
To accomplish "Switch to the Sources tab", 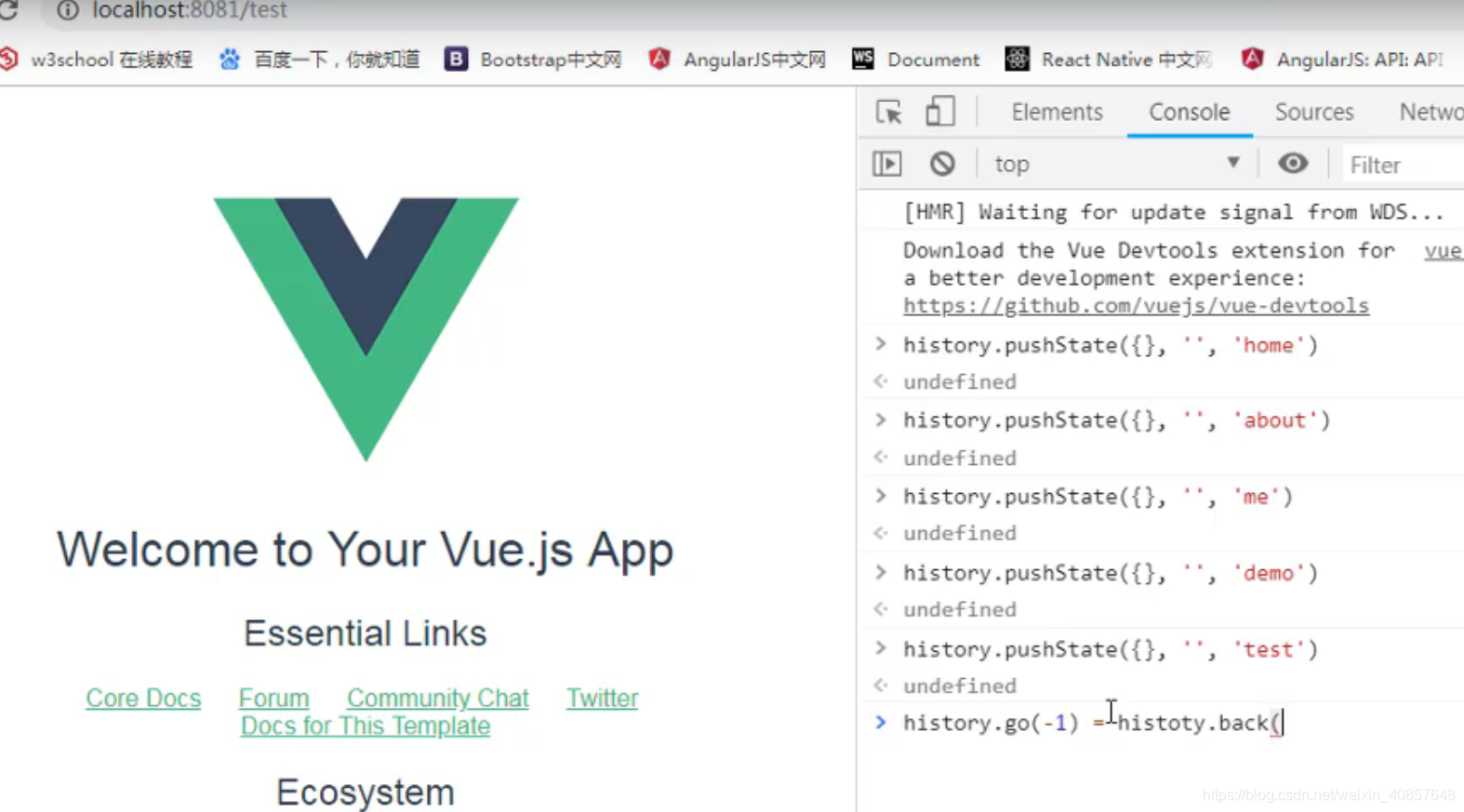I will 1313,112.
